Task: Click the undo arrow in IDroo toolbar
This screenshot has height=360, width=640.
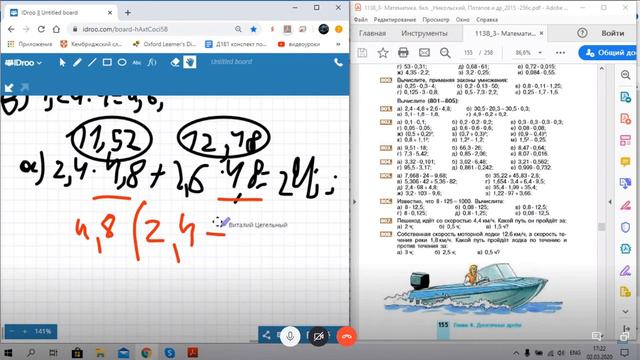Action: coord(9,87)
